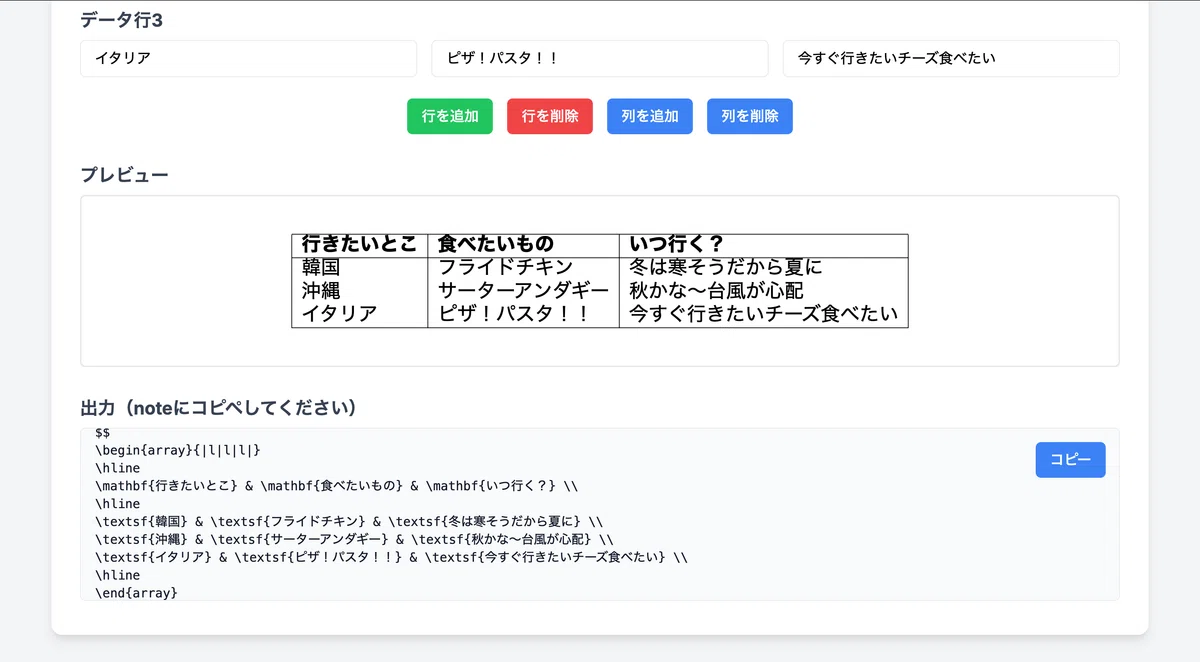Click the $$ line at output top

(103, 433)
